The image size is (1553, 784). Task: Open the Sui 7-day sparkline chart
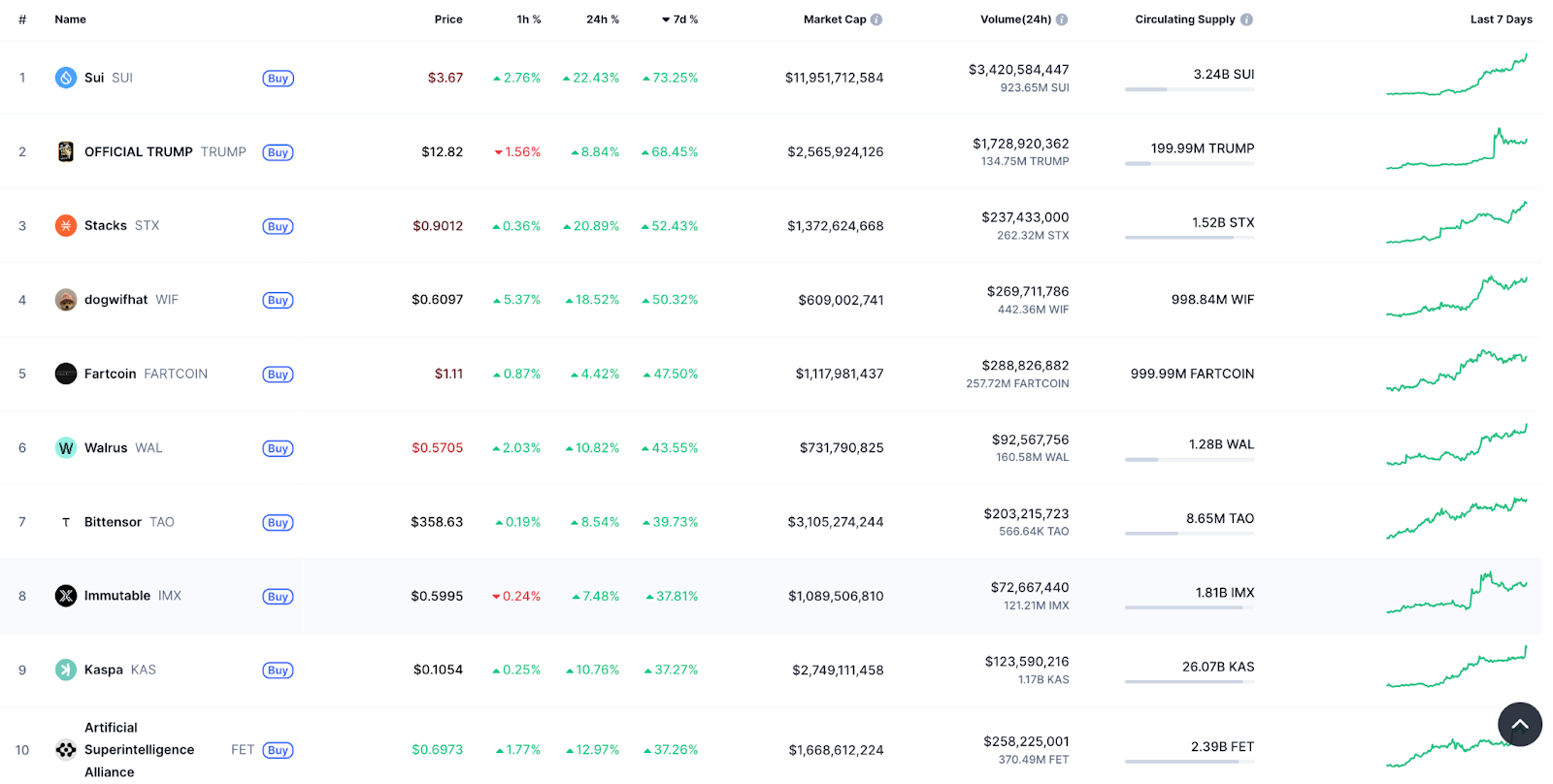1456,77
